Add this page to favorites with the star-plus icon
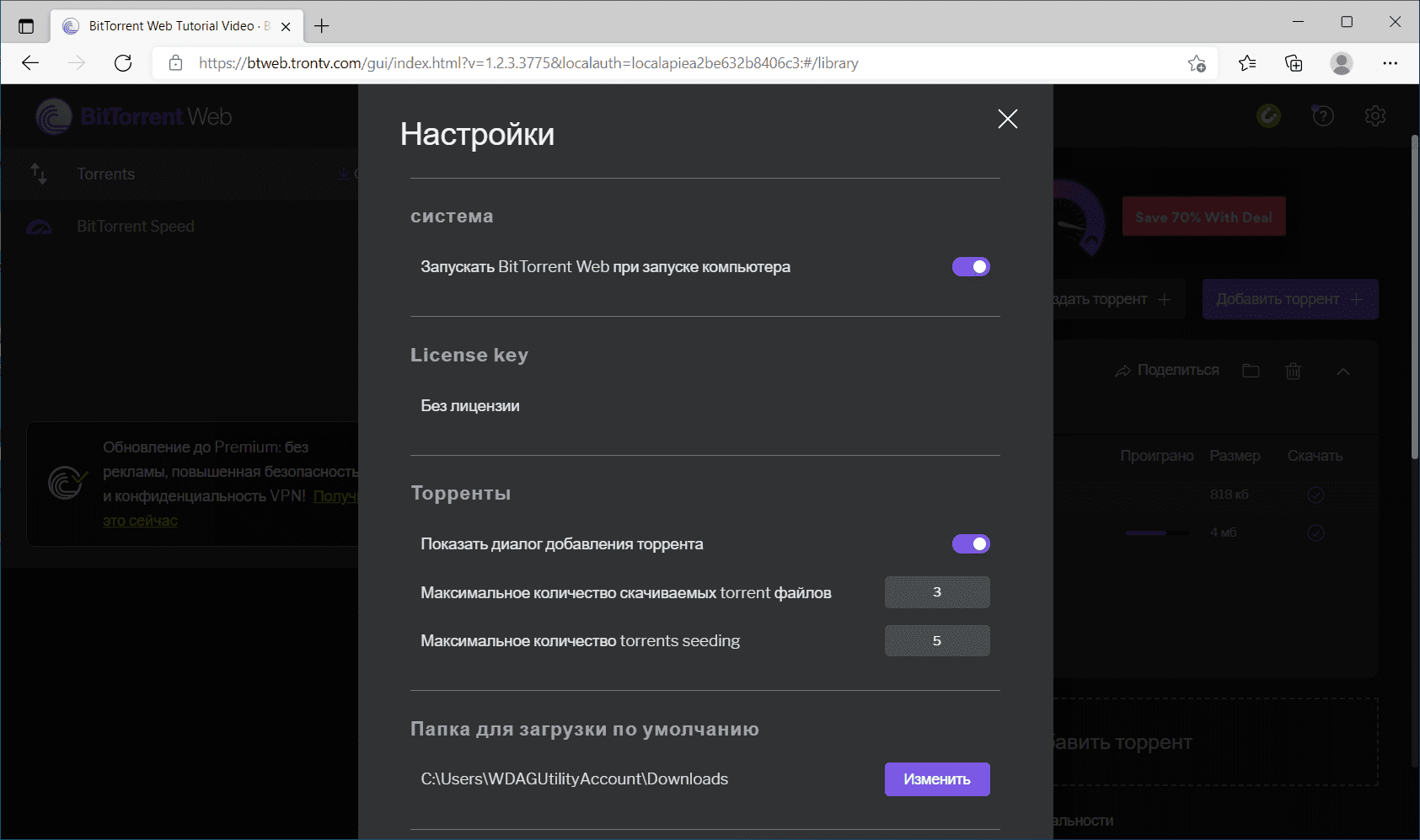The width and height of the screenshot is (1420, 840). coord(1197,63)
